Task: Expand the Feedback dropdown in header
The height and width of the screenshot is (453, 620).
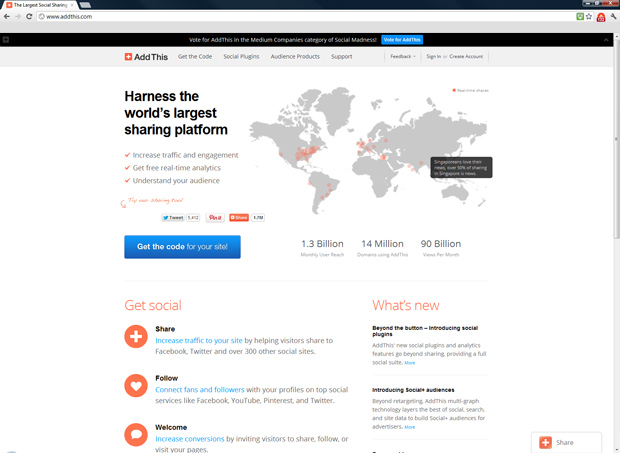Action: [x=403, y=57]
